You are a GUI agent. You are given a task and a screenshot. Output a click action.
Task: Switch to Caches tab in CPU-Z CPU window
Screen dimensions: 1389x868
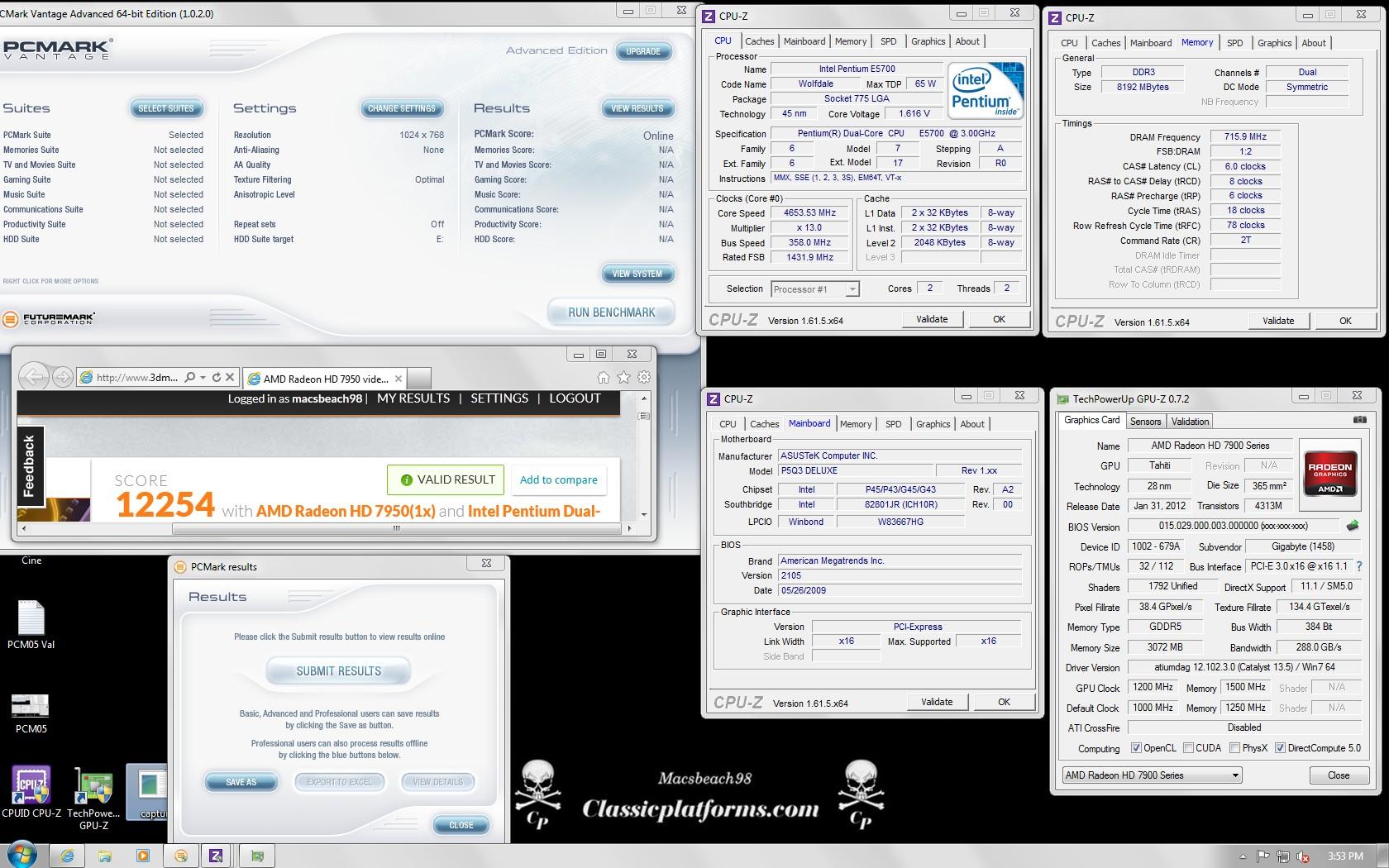[x=759, y=41]
